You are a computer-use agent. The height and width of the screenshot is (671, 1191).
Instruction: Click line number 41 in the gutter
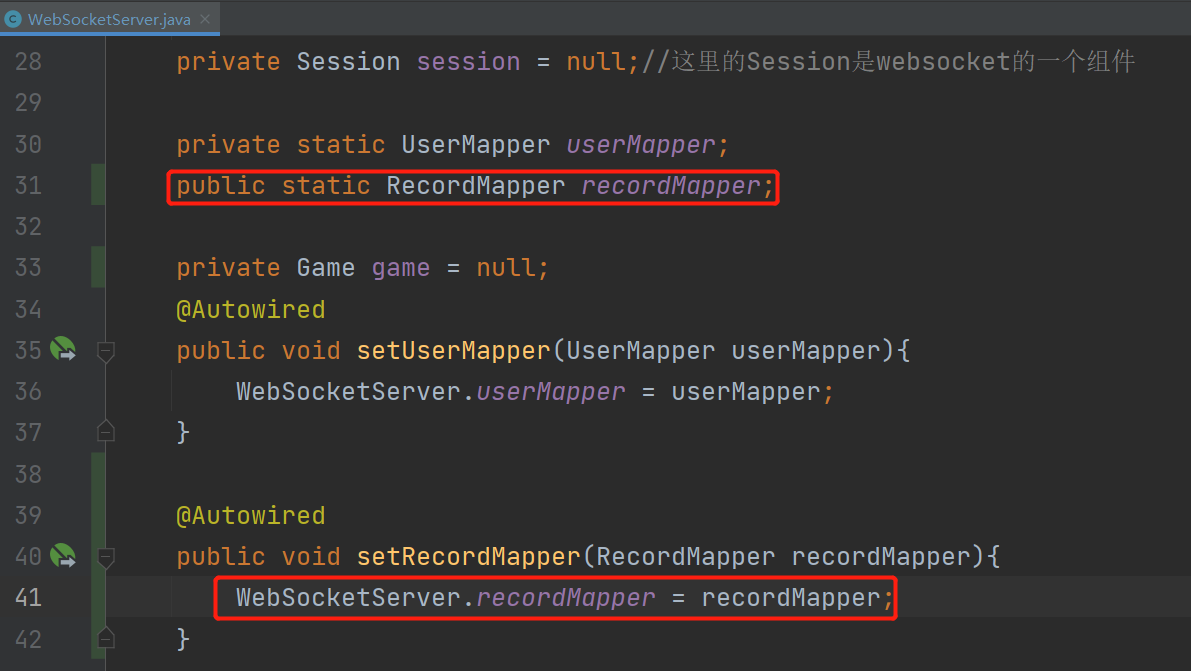[28, 597]
